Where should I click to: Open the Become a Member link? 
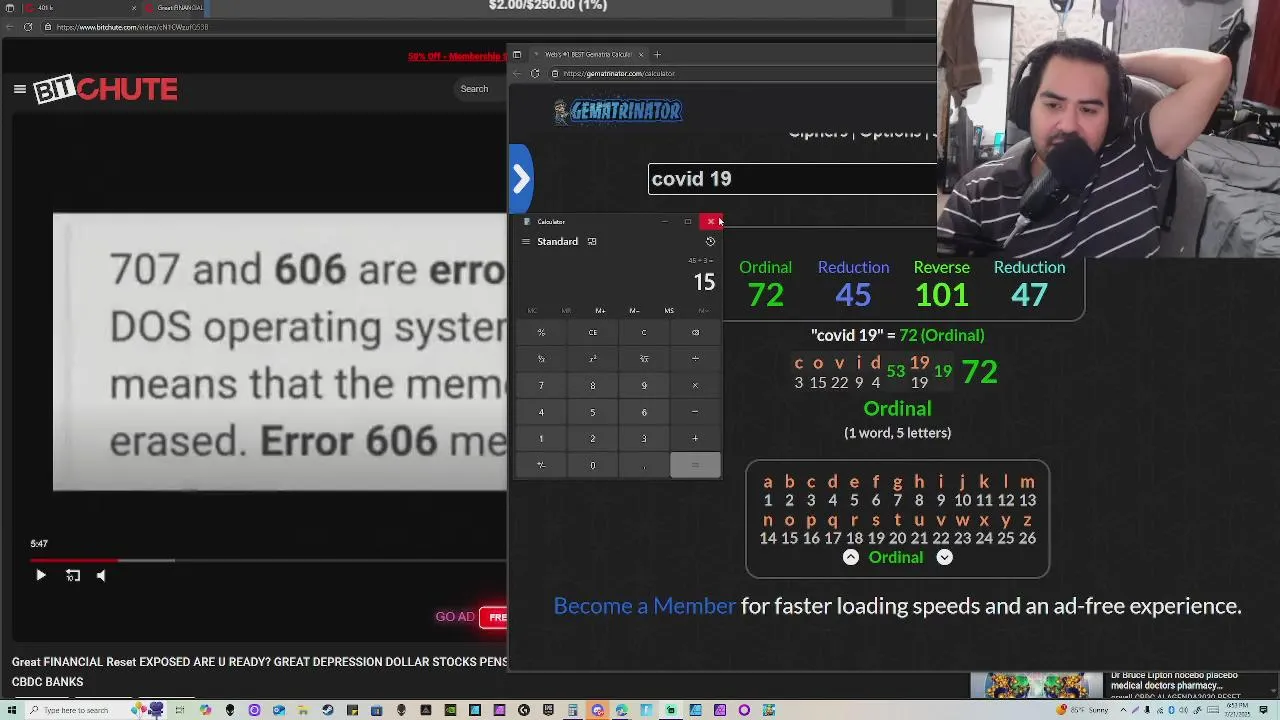(x=644, y=606)
